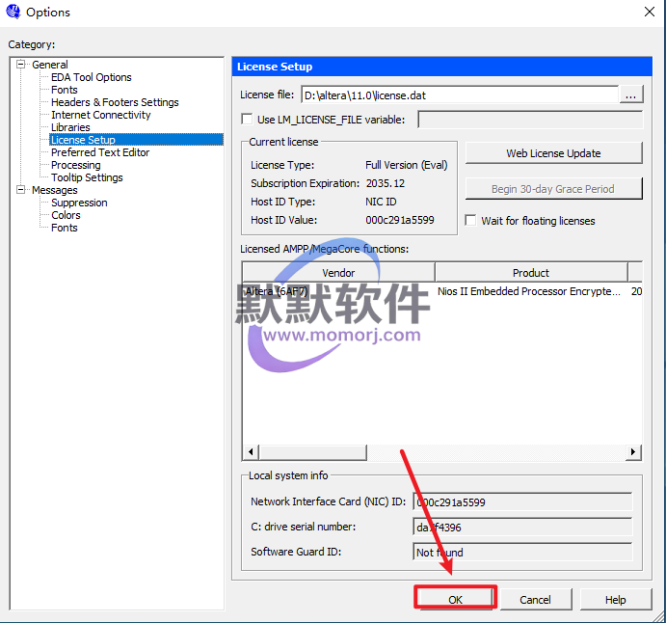The width and height of the screenshot is (666, 623).
Task: Click the Quartus icon in title bar
Action: click(x=13, y=11)
